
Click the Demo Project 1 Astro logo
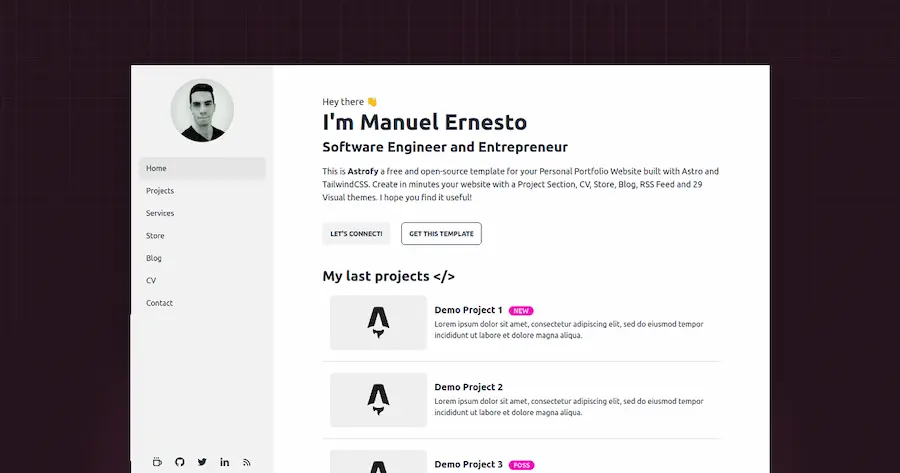point(378,322)
